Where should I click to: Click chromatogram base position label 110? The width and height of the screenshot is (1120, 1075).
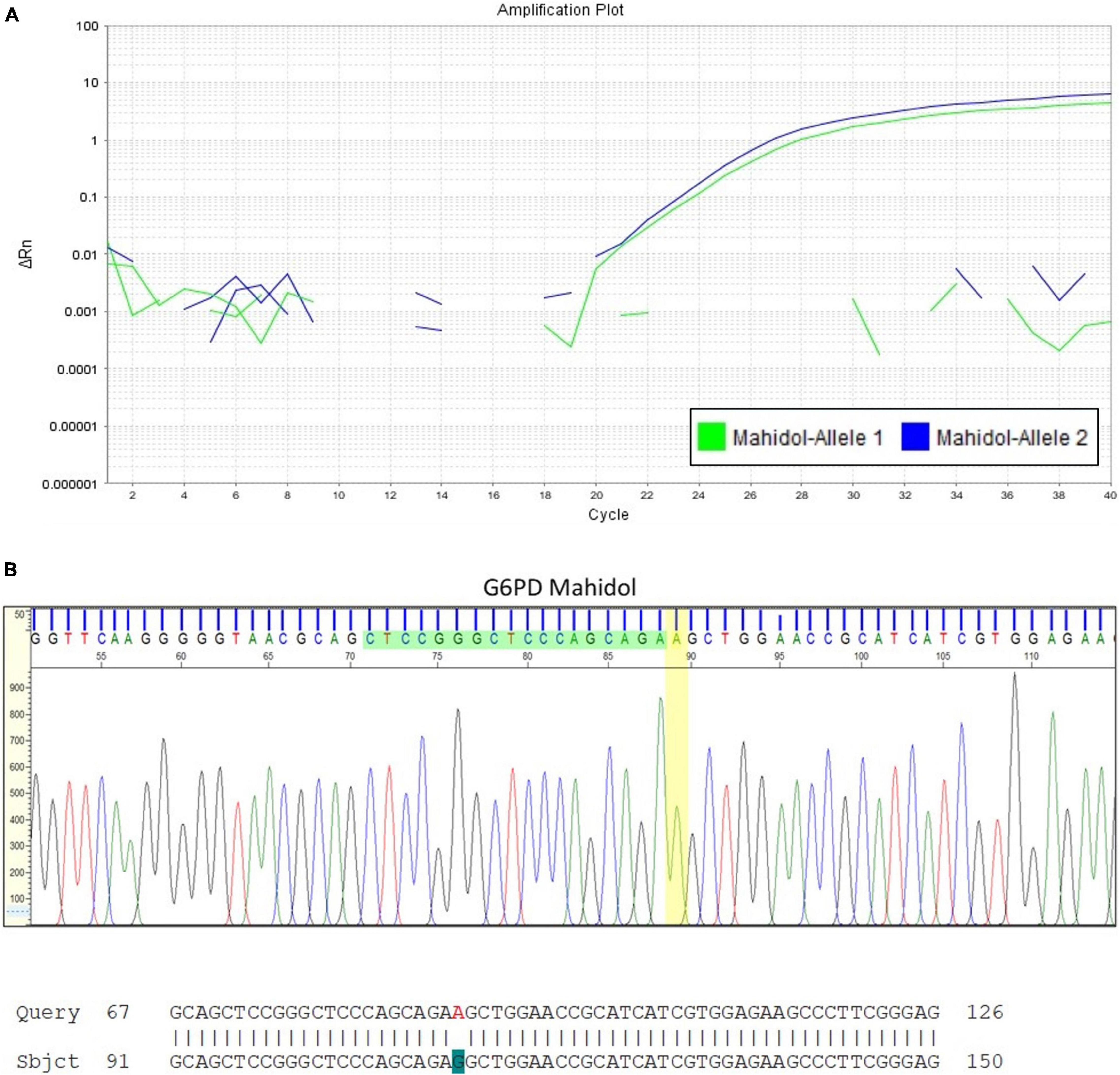click(x=1031, y=656)
